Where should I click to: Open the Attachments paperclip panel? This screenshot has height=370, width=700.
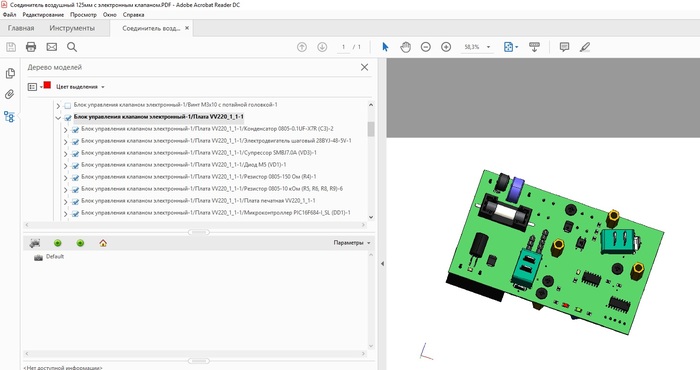(9, 94)
